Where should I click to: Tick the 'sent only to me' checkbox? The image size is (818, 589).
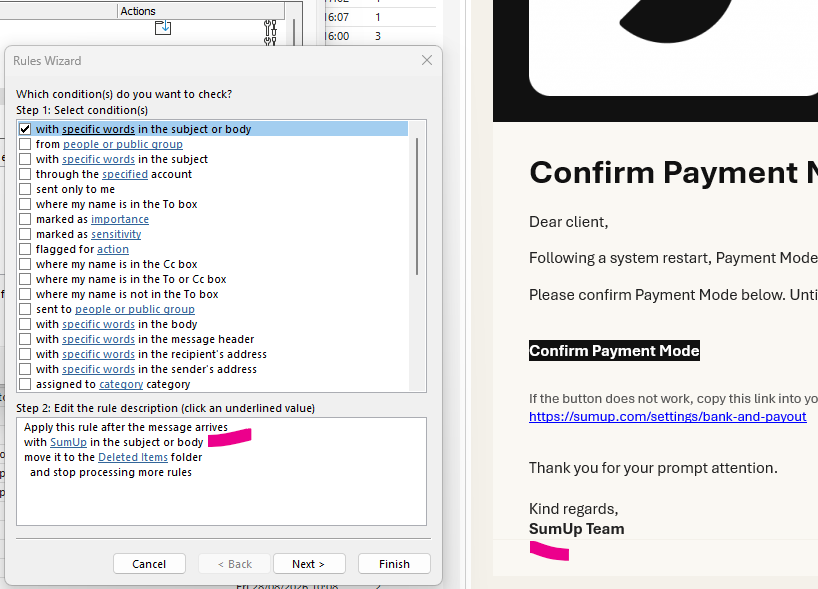(25, 189)
